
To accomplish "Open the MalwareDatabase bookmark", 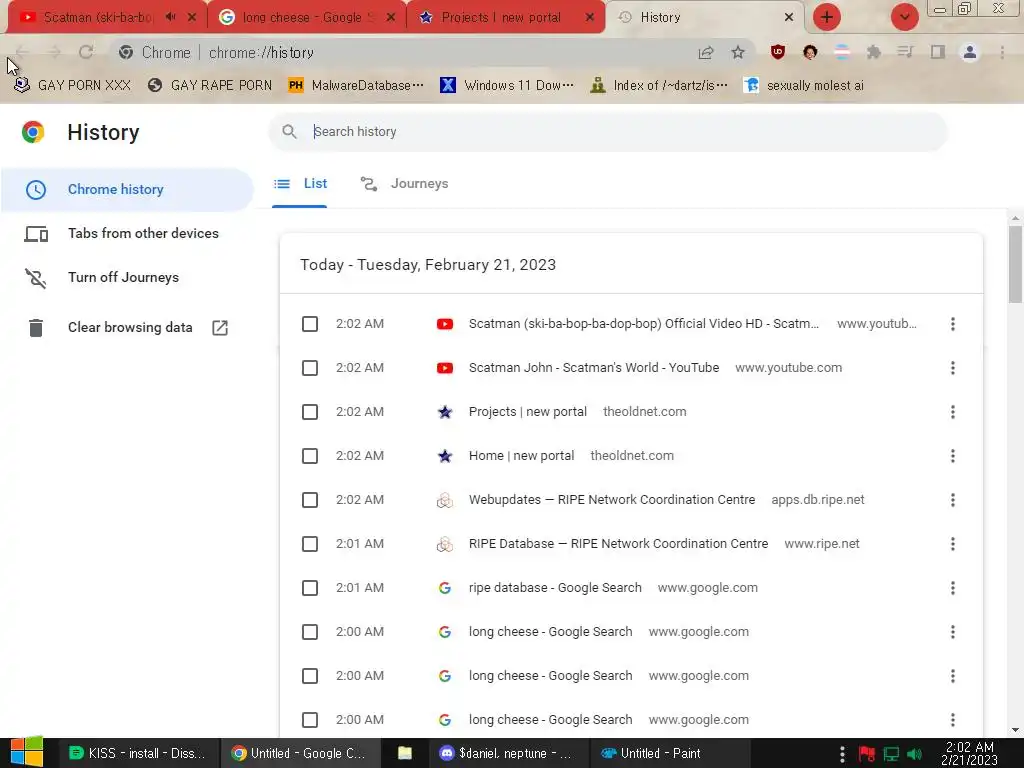I will [357, 86].
